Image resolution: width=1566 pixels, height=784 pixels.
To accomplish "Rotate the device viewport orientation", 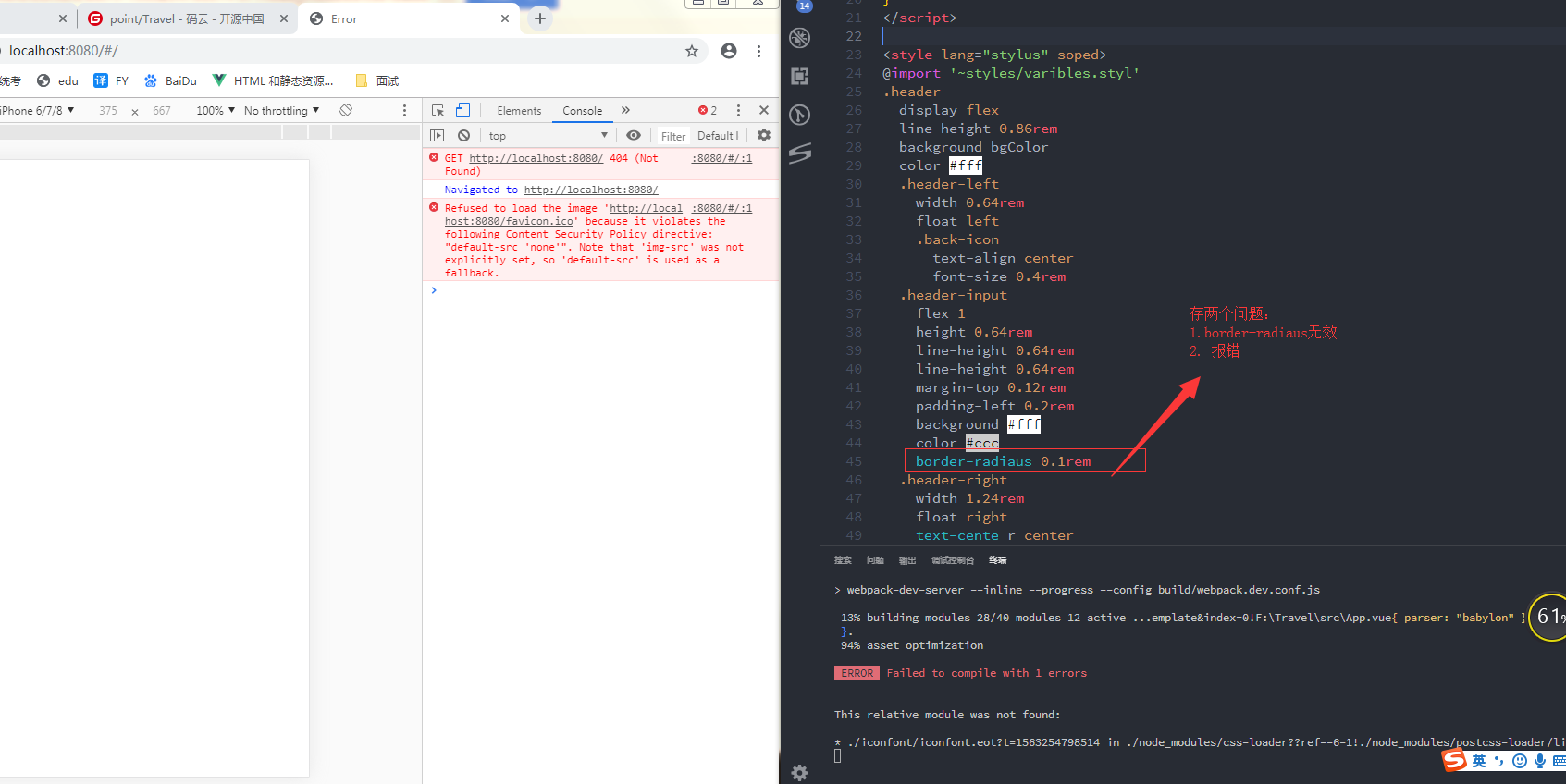I will [346, 110].
